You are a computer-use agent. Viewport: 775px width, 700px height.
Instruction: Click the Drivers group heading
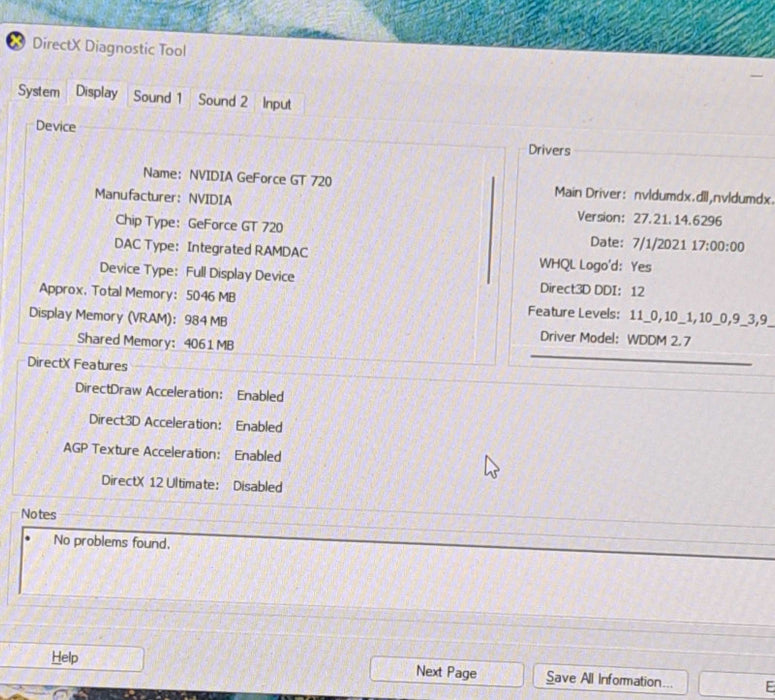click(549, 150)
